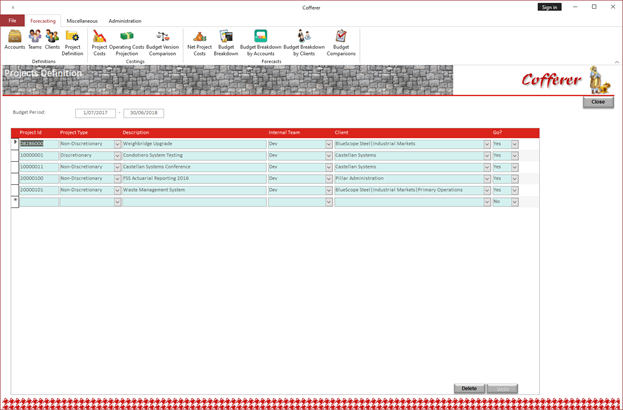Switch to the Administration tab
The width and height of the screenshot is (623, 410).
(x=125, y=21)
